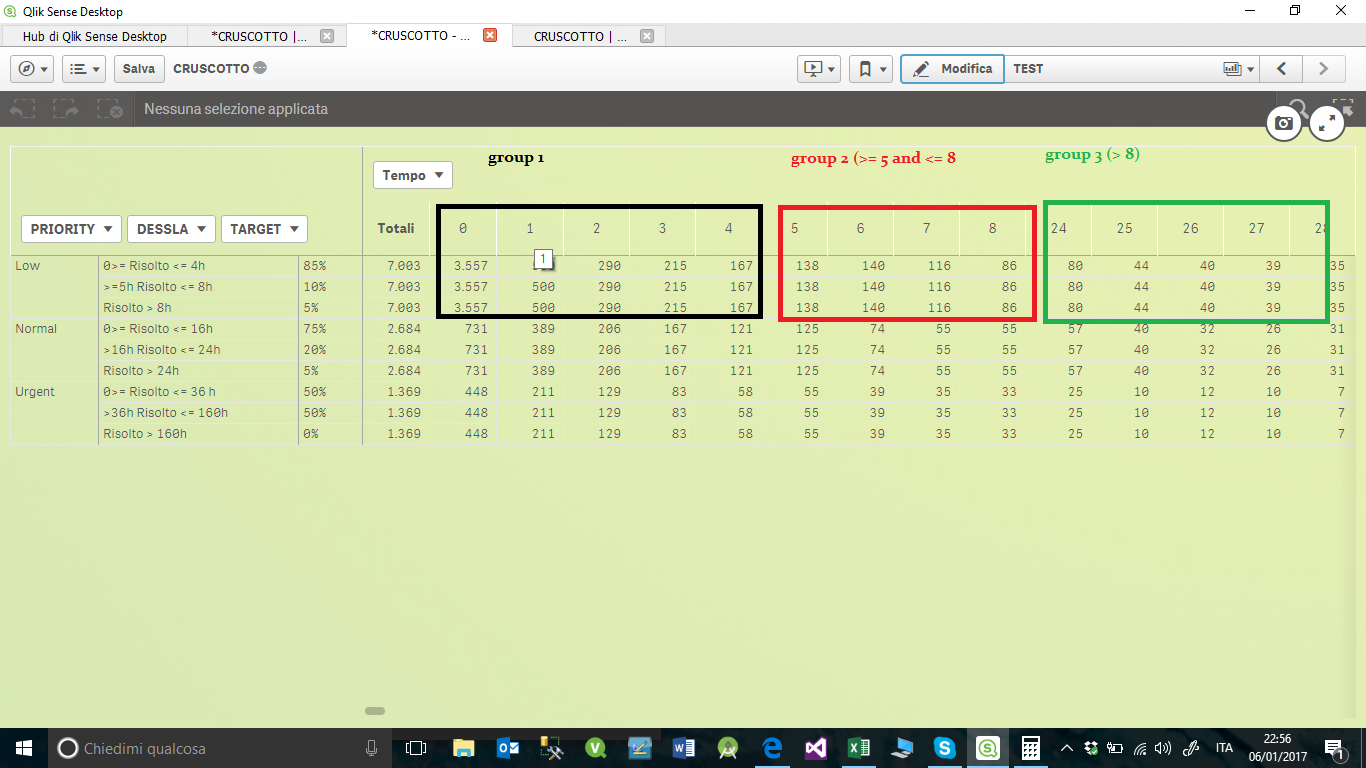The width and height of the screenshot is (1366, 768).
Task: Open Word from the taskbar
Action: point(684,748)
